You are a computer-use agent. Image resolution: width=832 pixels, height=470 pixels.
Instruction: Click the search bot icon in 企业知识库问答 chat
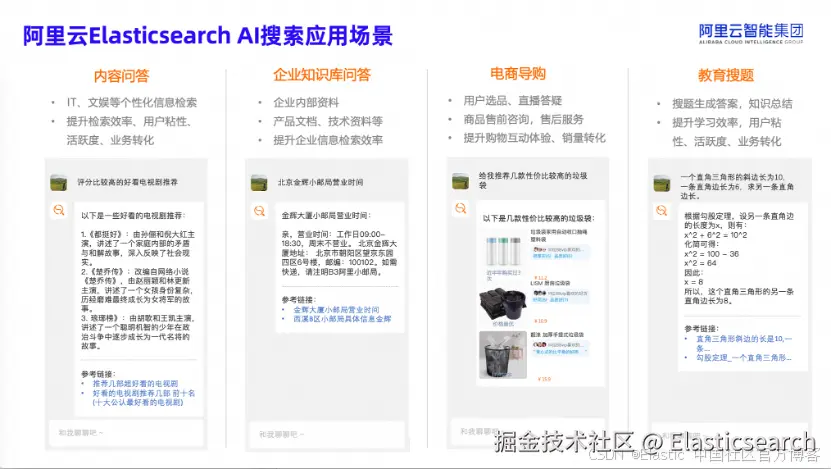(x=259, y=211)
